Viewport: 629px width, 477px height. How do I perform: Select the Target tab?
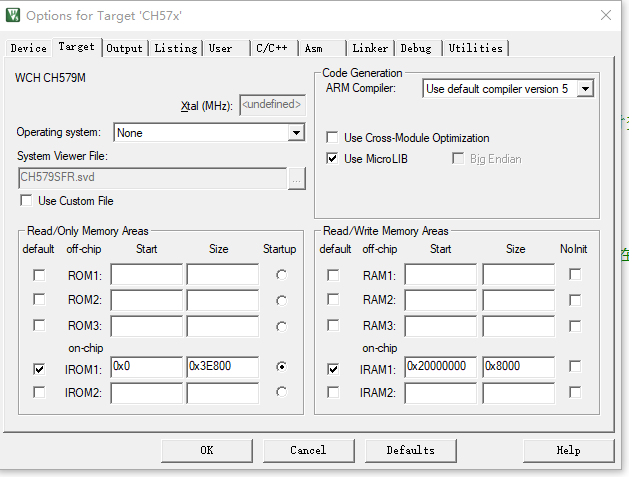tap(77, 47)
